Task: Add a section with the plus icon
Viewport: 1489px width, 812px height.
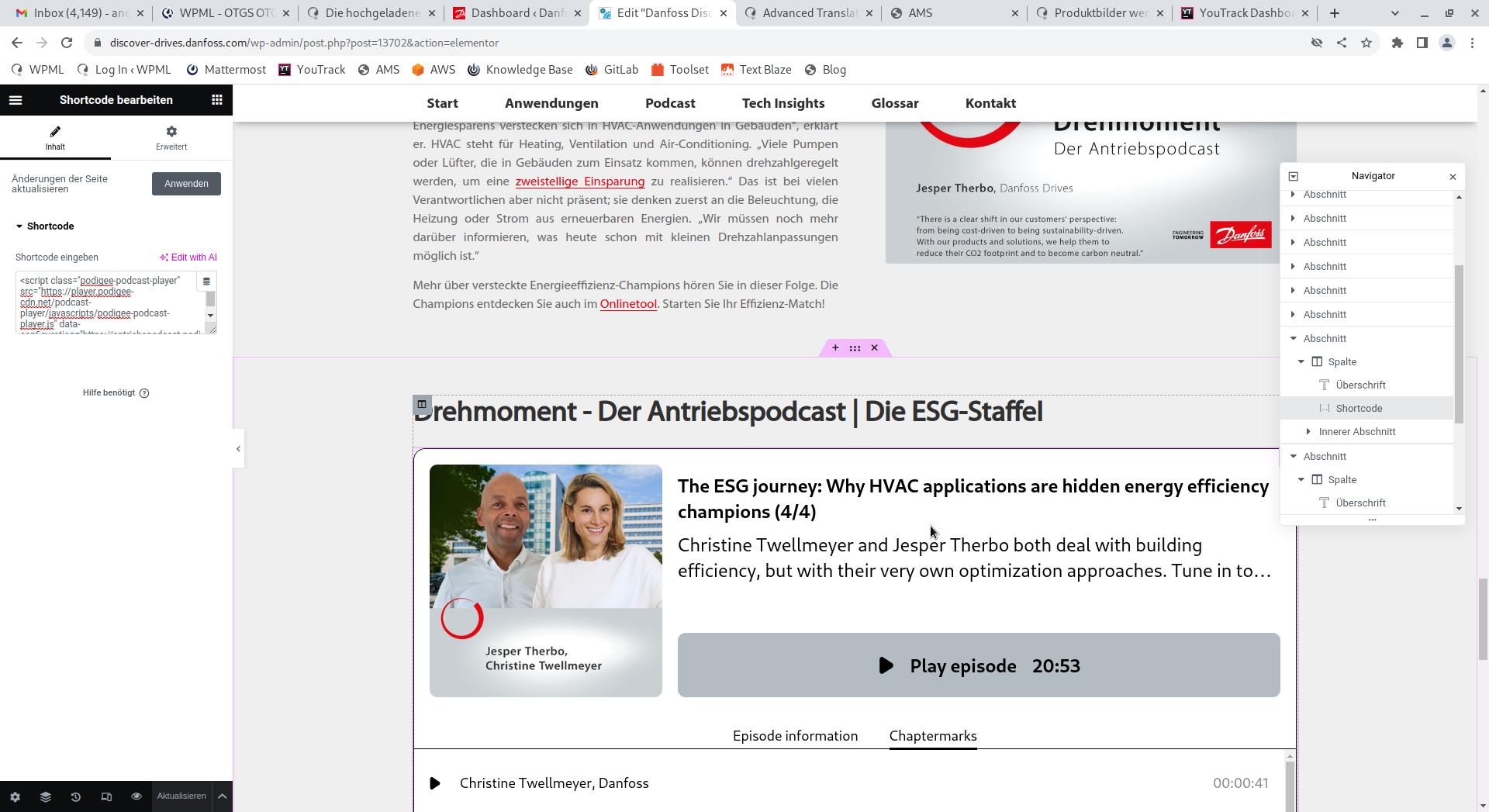Action: tap(835, 348)
